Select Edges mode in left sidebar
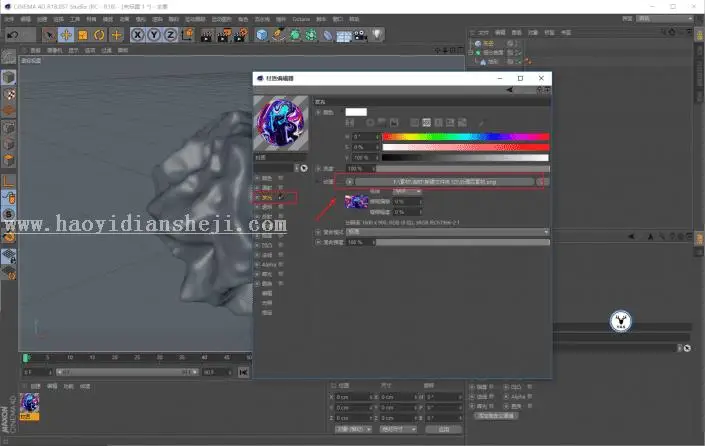705x446 pixels. click(9, 144)
